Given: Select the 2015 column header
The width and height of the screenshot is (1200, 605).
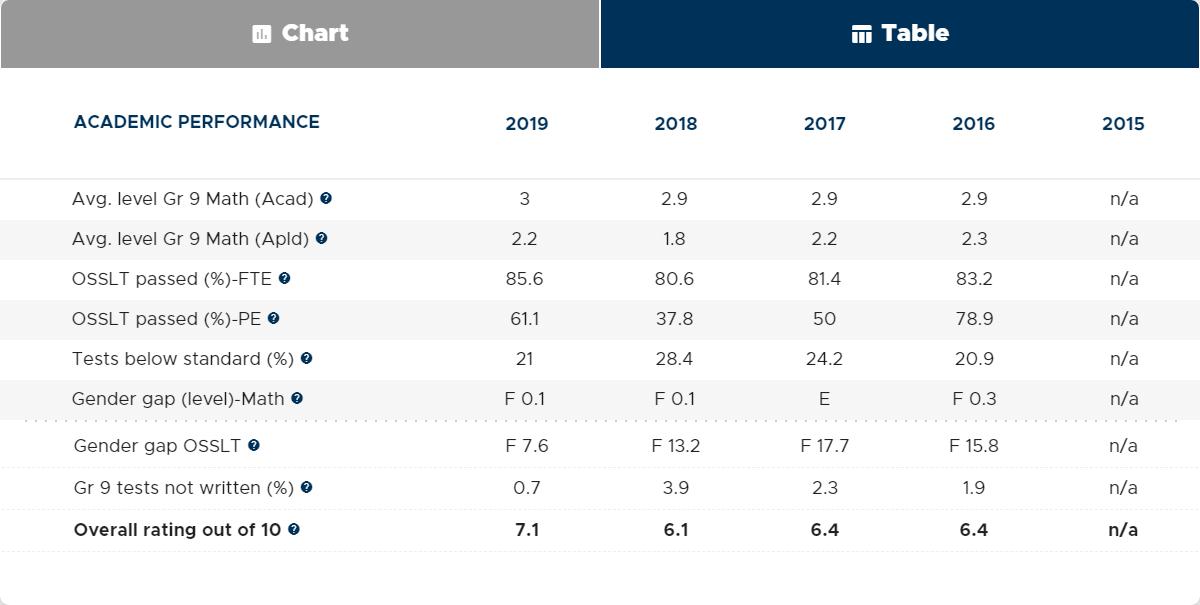Looking at the screenshot, I should coord(1123,124).
